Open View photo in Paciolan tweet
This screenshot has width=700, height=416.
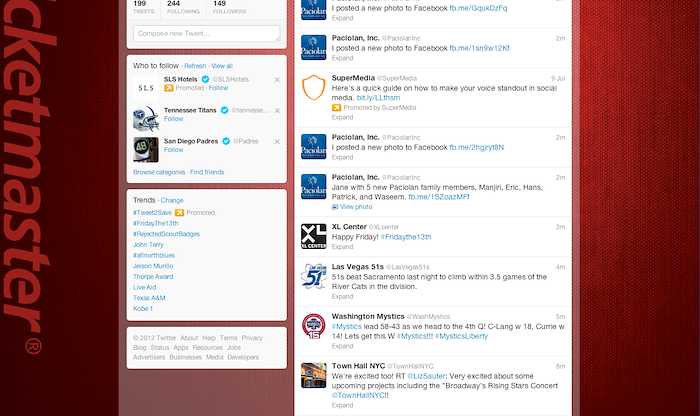pyautogui.click(x=352, y=207)
